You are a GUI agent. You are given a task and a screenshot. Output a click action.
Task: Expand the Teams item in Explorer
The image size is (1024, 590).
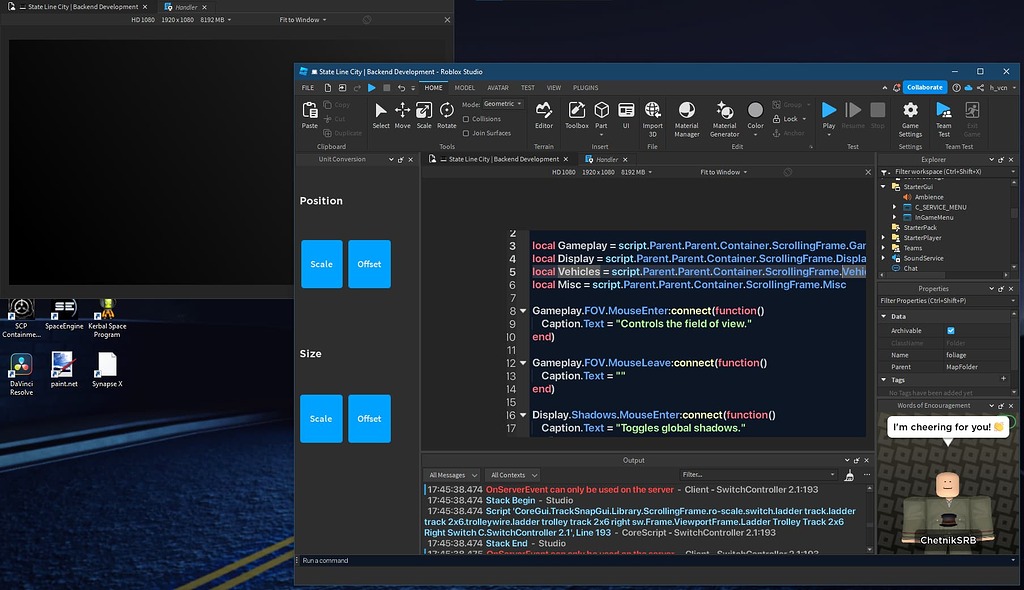pyautogui.click(x=884, y=247)
